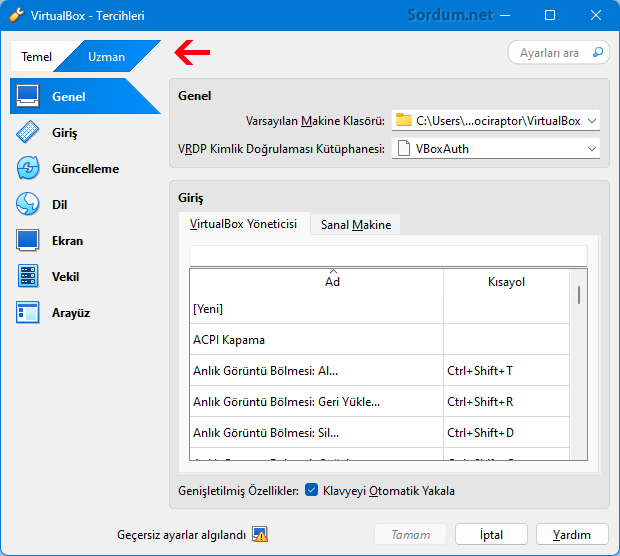
Task: Click the Yardım button
Action: click(572, 534)
